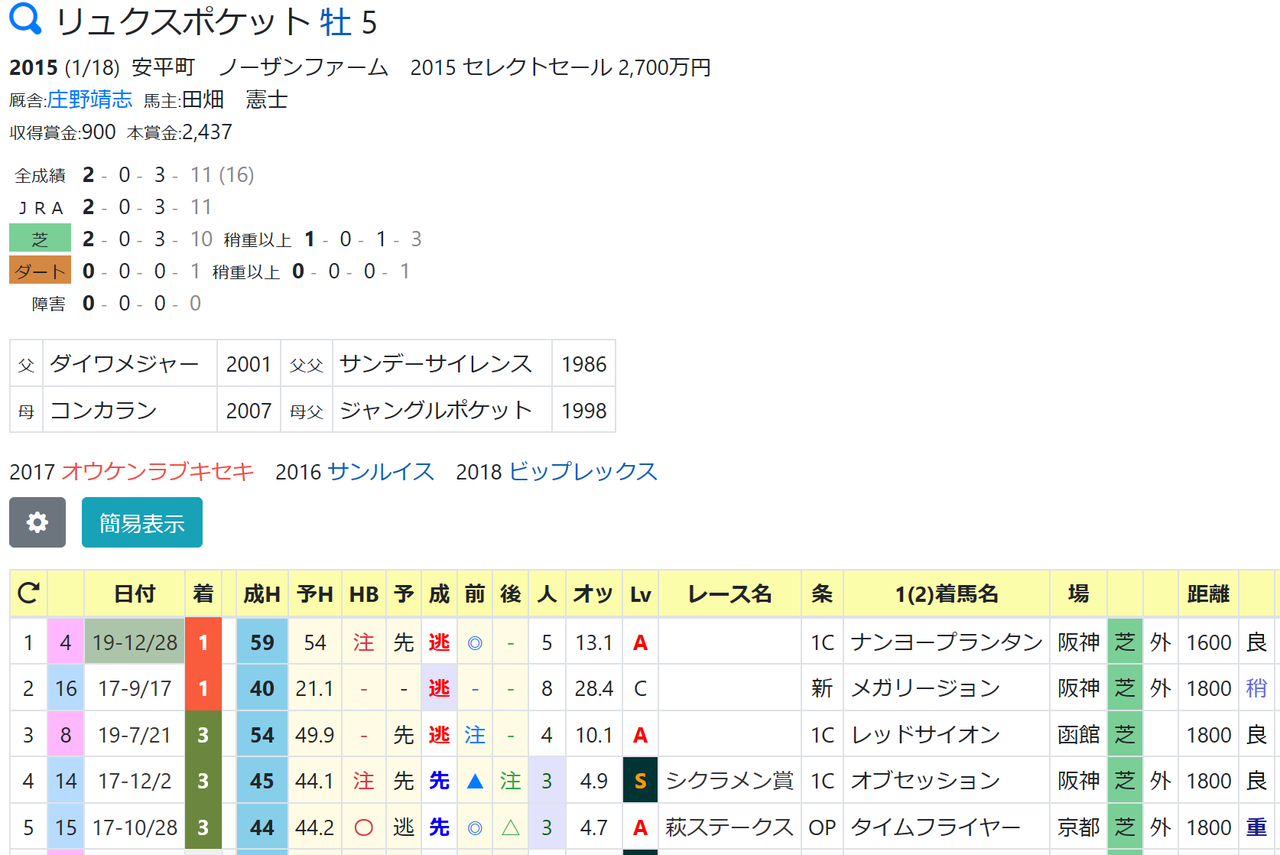Click the 函館 venue cell
The image size is (1280, 855).
[1079, 734]
